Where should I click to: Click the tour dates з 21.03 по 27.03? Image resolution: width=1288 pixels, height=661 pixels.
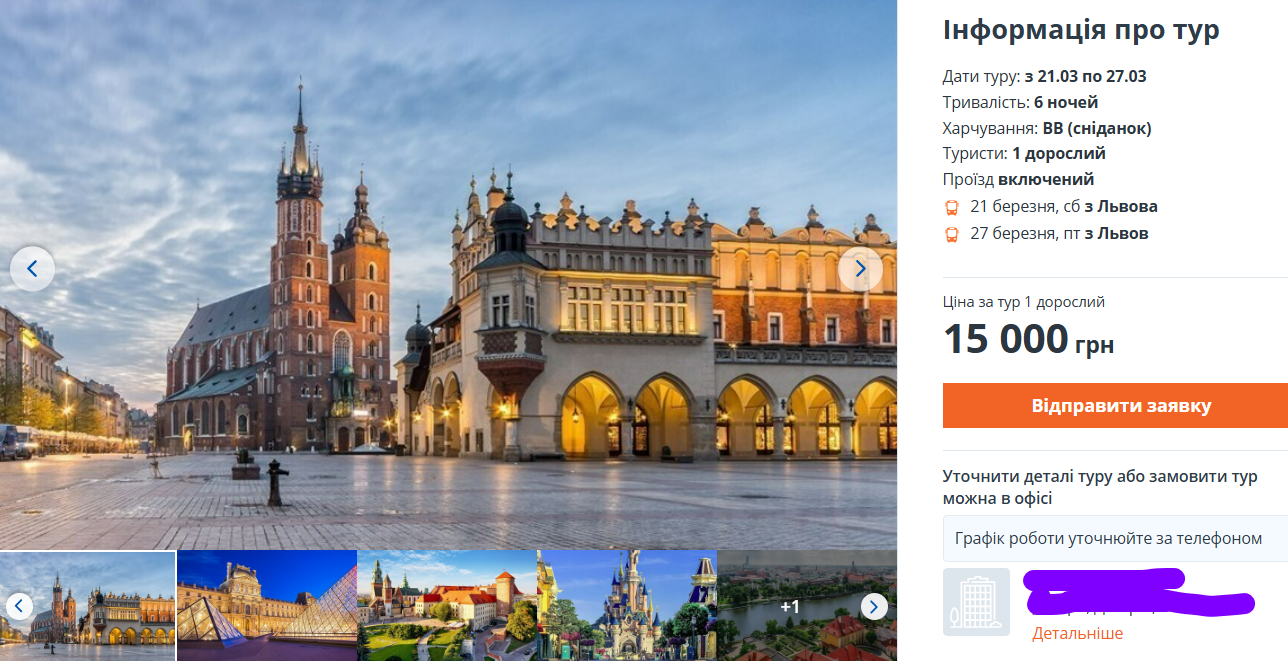click(x=1085, y=76)
